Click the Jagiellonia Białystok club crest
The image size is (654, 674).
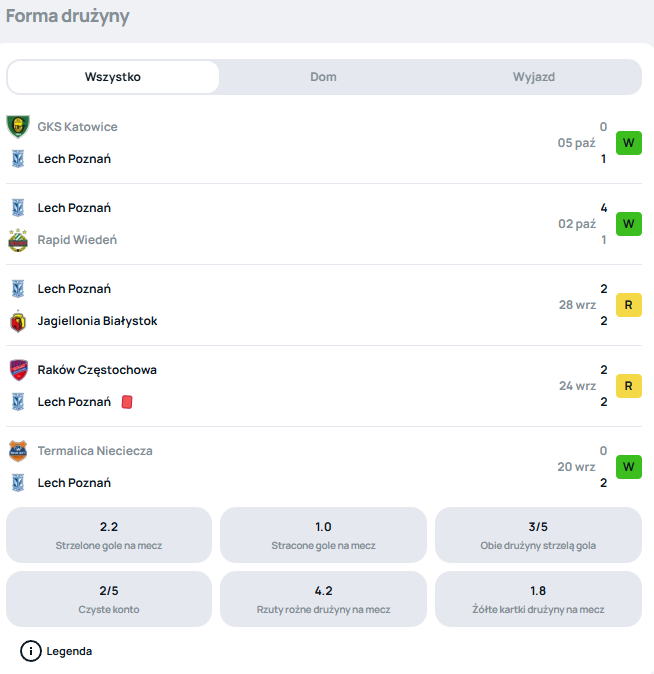17,321
